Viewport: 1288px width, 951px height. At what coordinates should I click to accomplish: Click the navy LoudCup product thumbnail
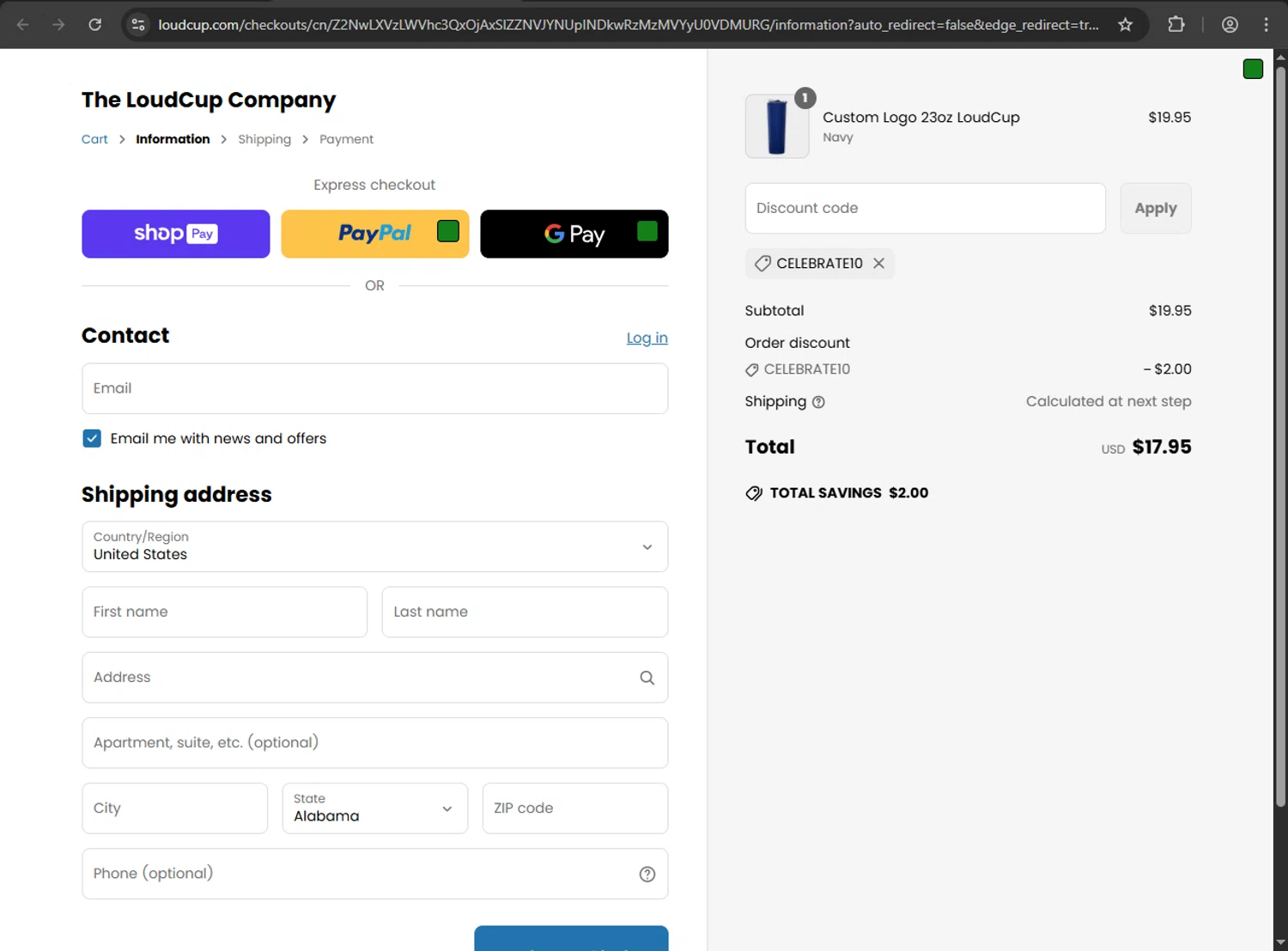point(777,126)
